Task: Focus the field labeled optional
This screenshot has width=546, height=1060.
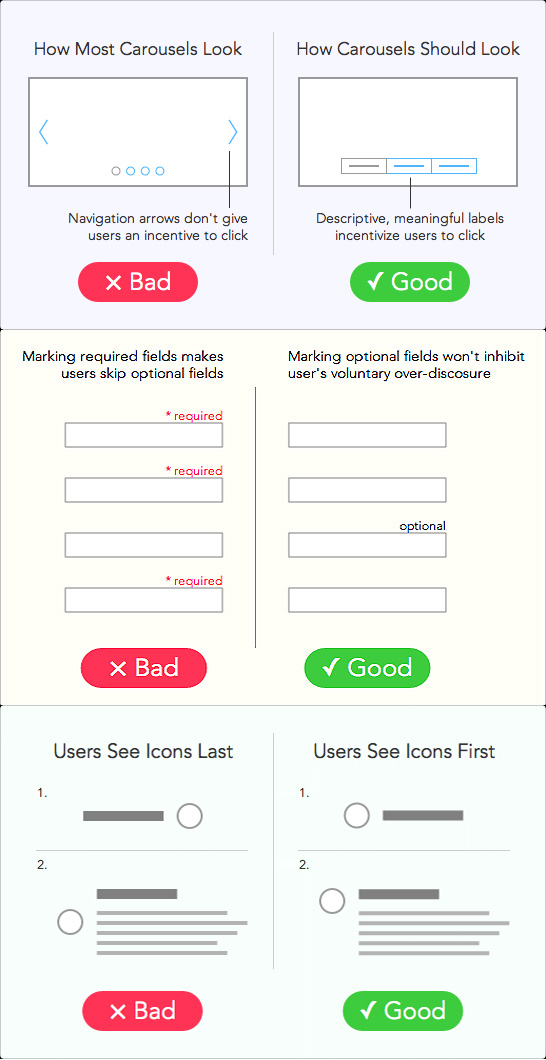Action: (367, 545)
